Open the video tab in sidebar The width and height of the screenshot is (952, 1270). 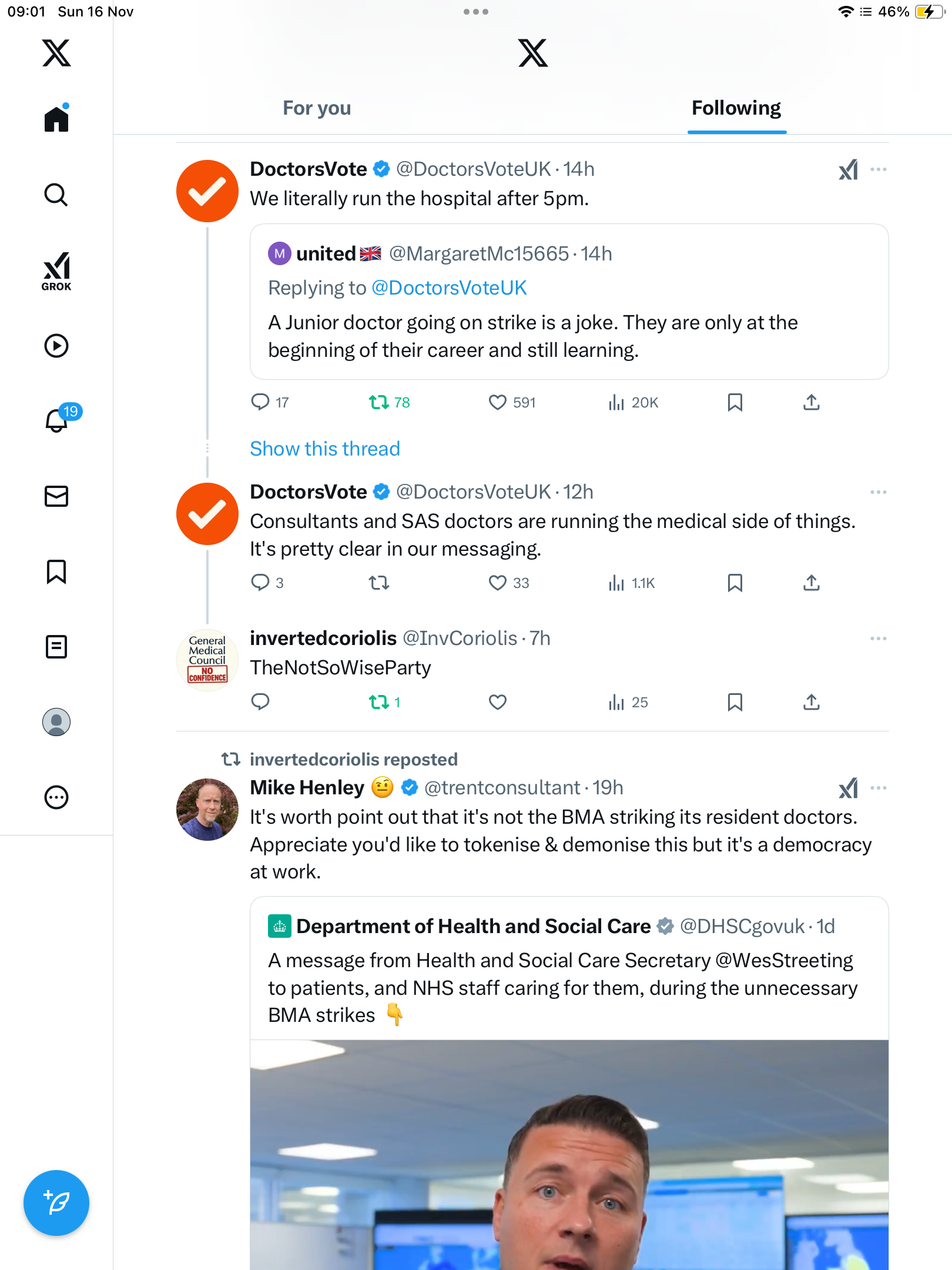pos(56,346)
